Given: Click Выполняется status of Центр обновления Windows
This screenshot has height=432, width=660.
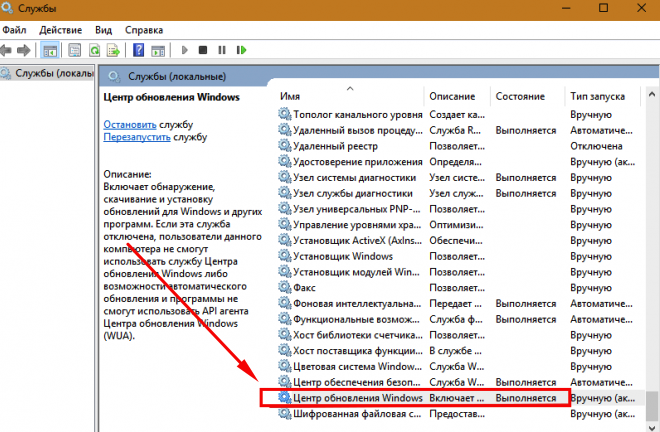Looking at the screenshot, I should (526, 398).
